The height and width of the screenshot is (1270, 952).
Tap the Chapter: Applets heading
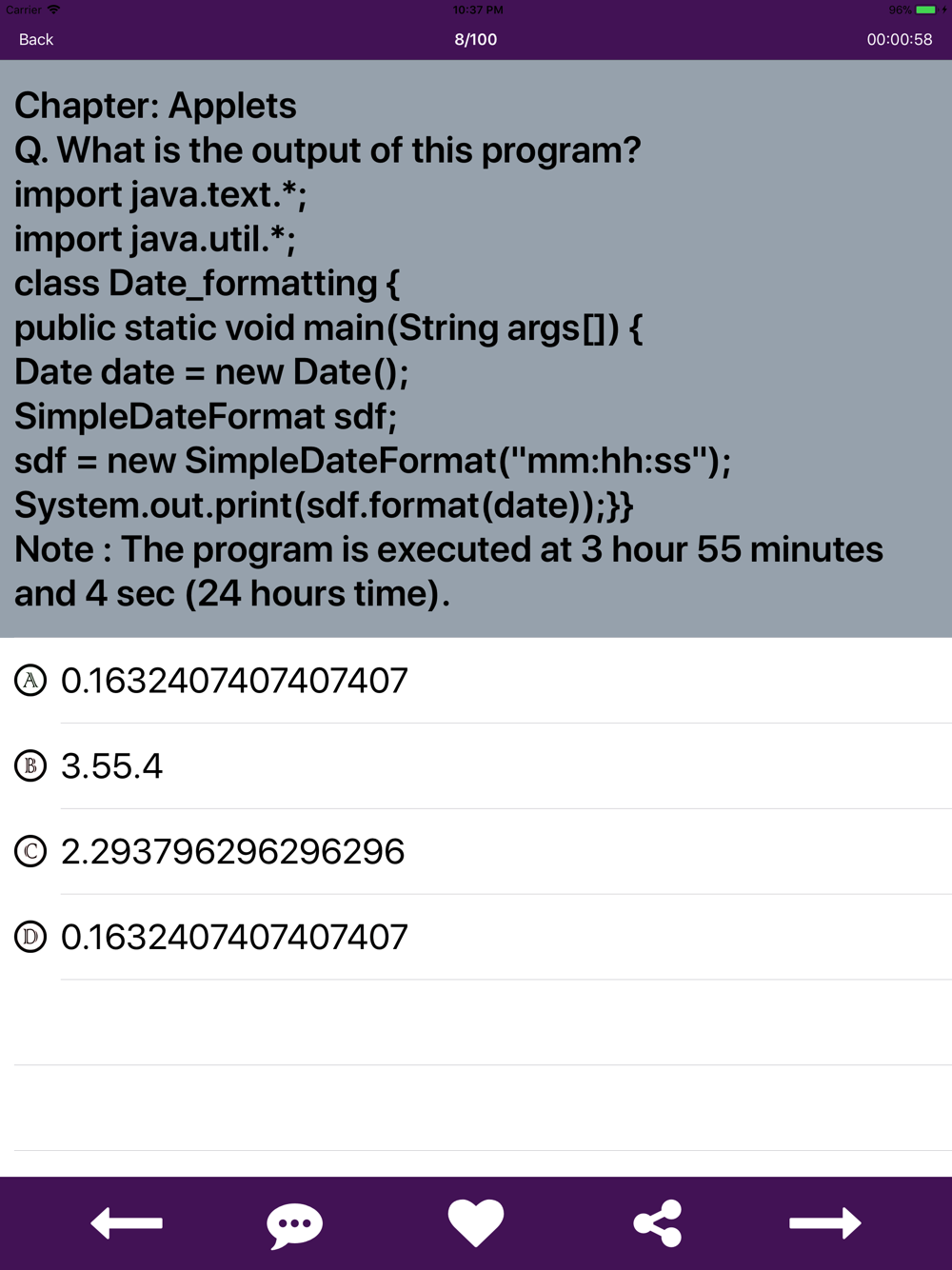[x=155, y=106]
